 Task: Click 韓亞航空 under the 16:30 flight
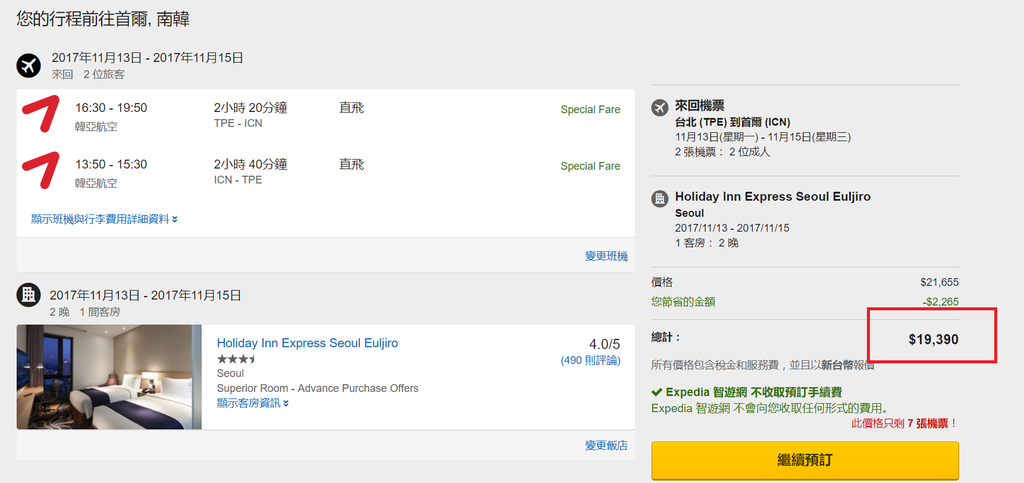(x=97, y=127)
